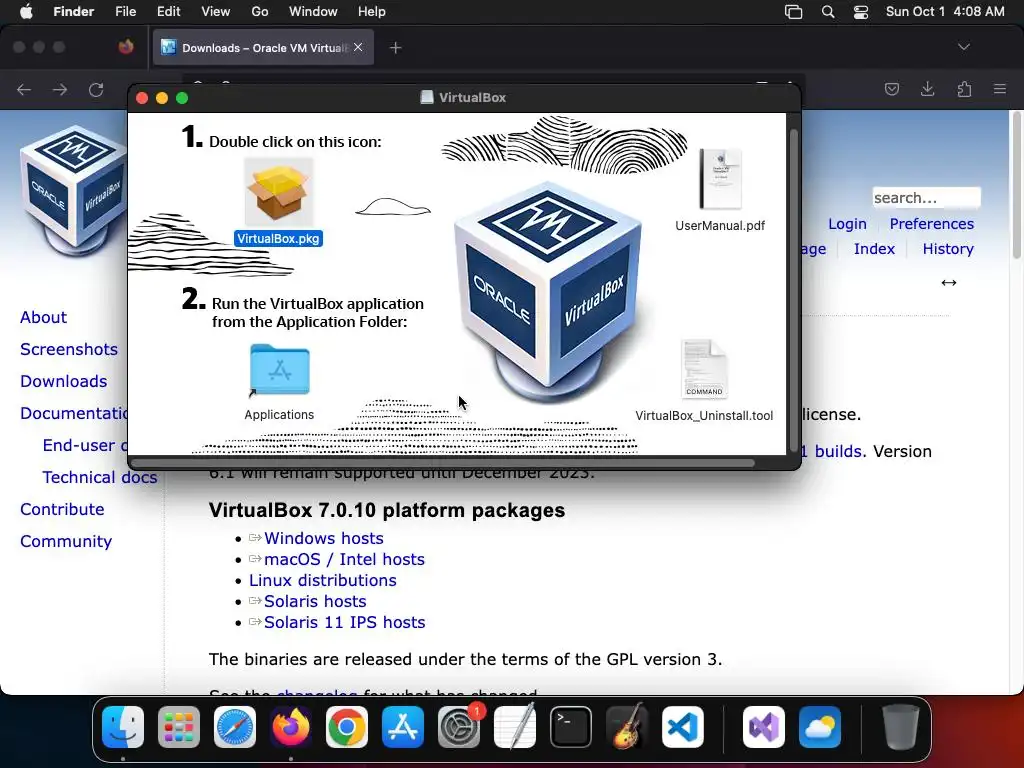Open Spotlight search in the menu bar
Screen dimensions: 1024x768
(x=827, y=12)
